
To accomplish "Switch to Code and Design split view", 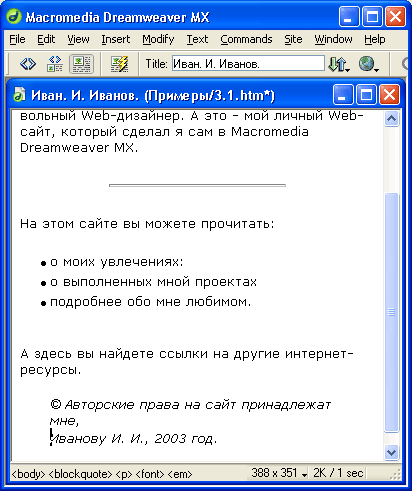I will pyautogui.click(x=55, y=63).
